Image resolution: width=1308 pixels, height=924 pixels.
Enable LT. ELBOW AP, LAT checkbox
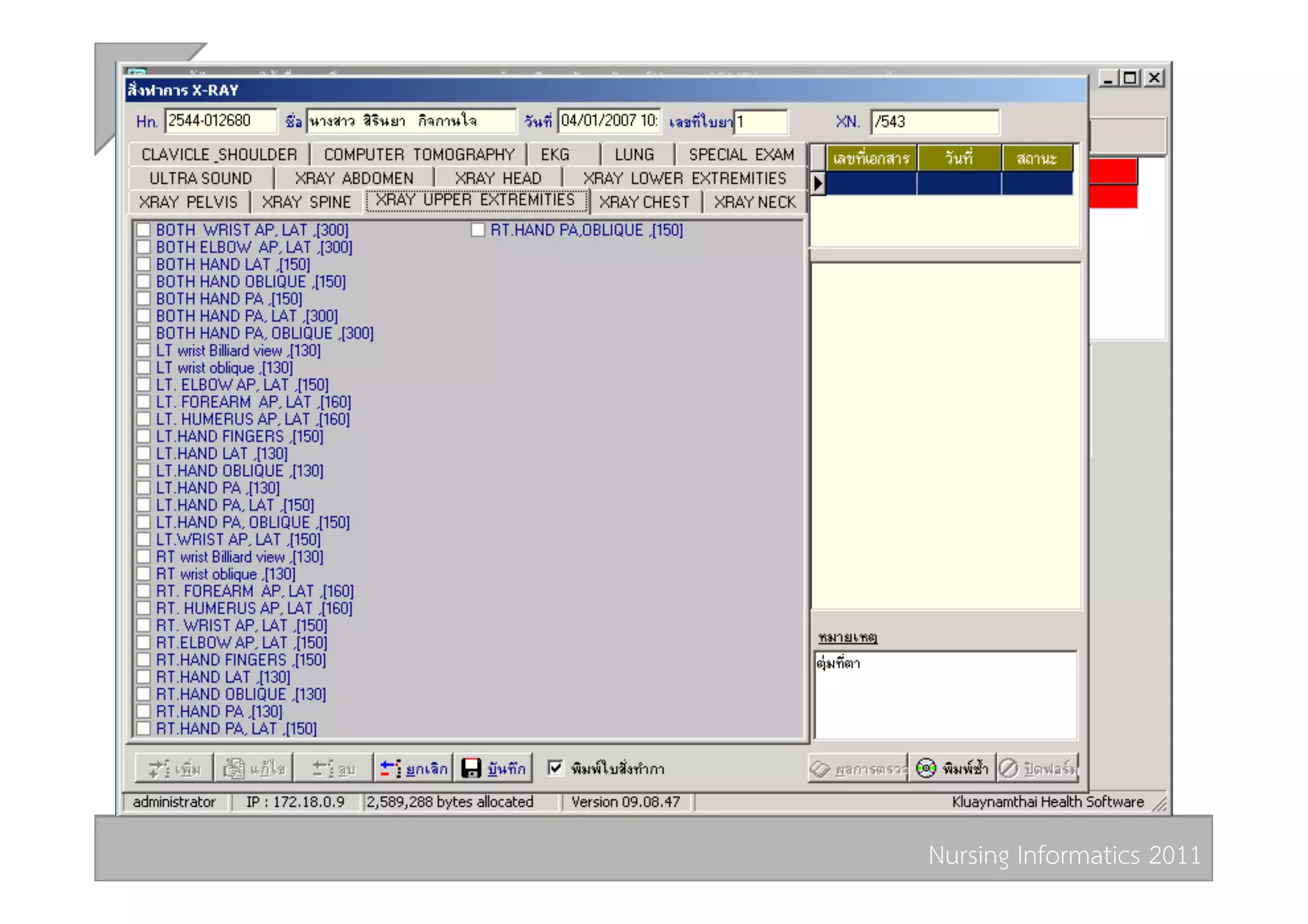(x=144, y=385)
